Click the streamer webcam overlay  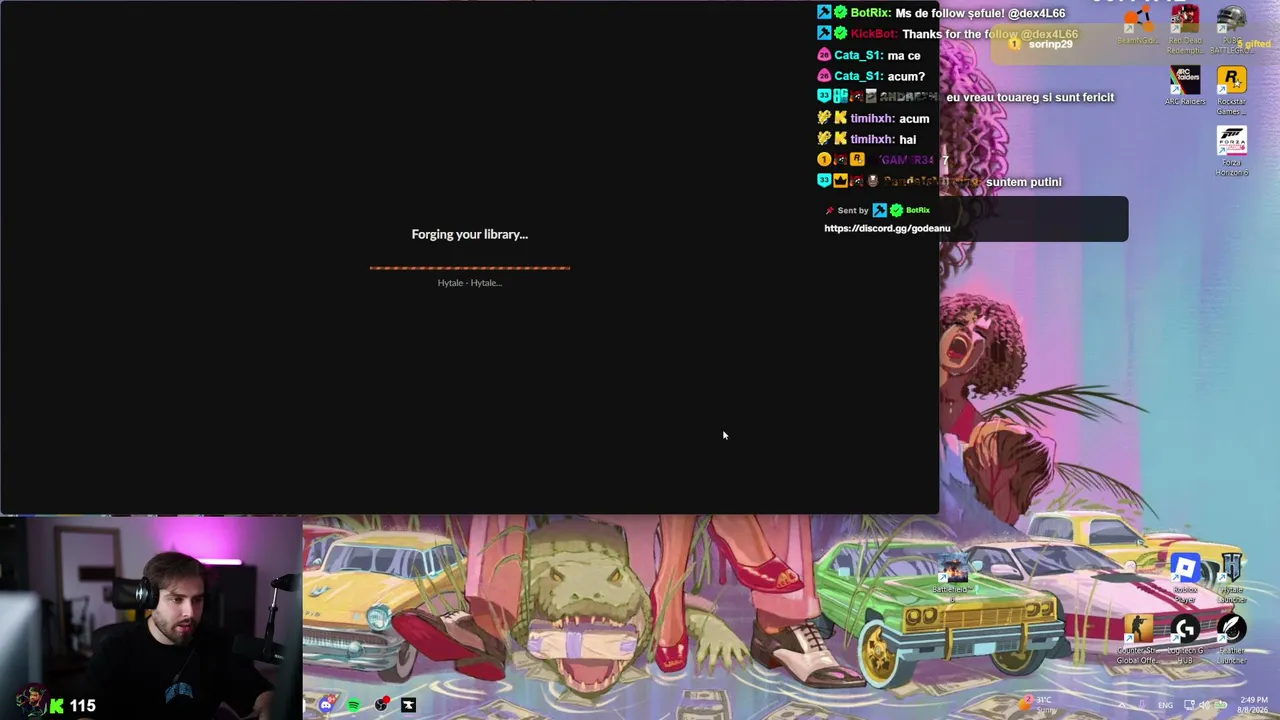tap(151, 617)
